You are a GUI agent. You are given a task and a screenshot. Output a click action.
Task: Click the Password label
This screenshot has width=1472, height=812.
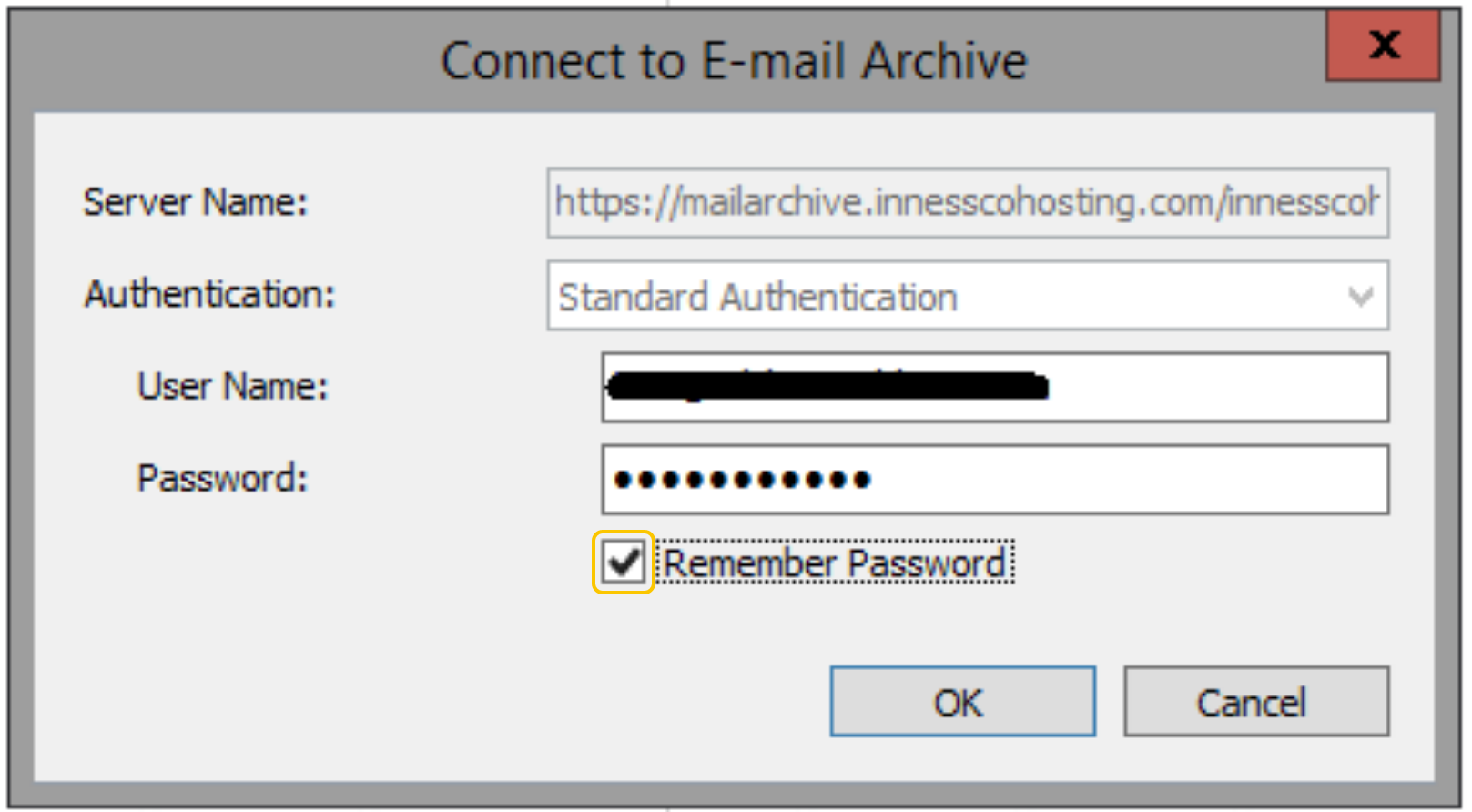222,478
